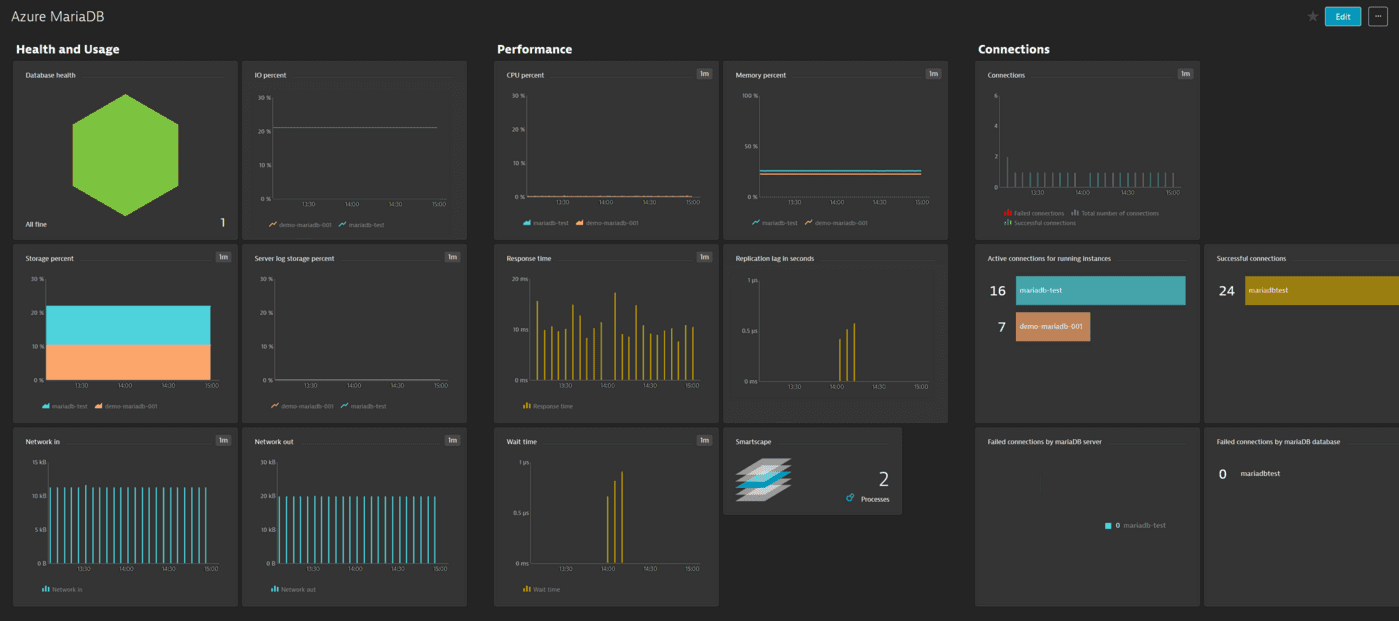Screen dimensions: 1399x621
Task: Click the mariadb-test bar in Active connections chart
Action: coord(1100,290)
